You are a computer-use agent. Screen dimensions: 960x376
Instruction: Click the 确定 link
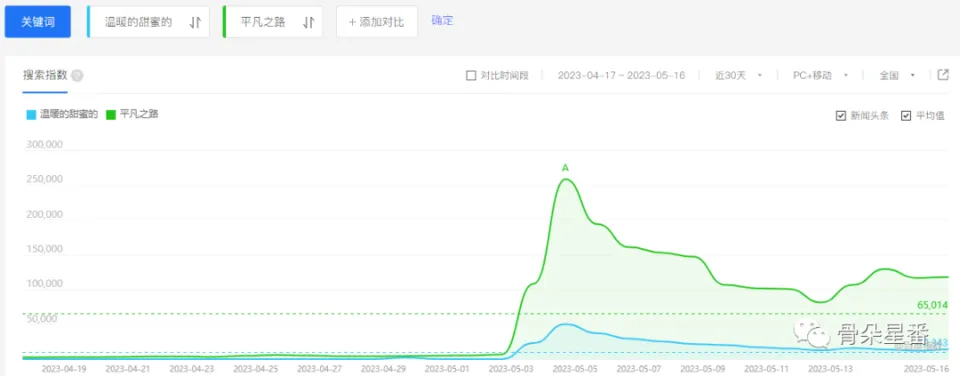(x=442, y=20)
